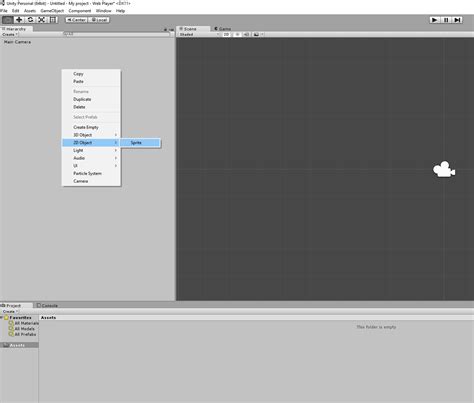Screen dimensions: 474x403
Task: Open the GameObject menu
Action: click(x=52, y=11)
